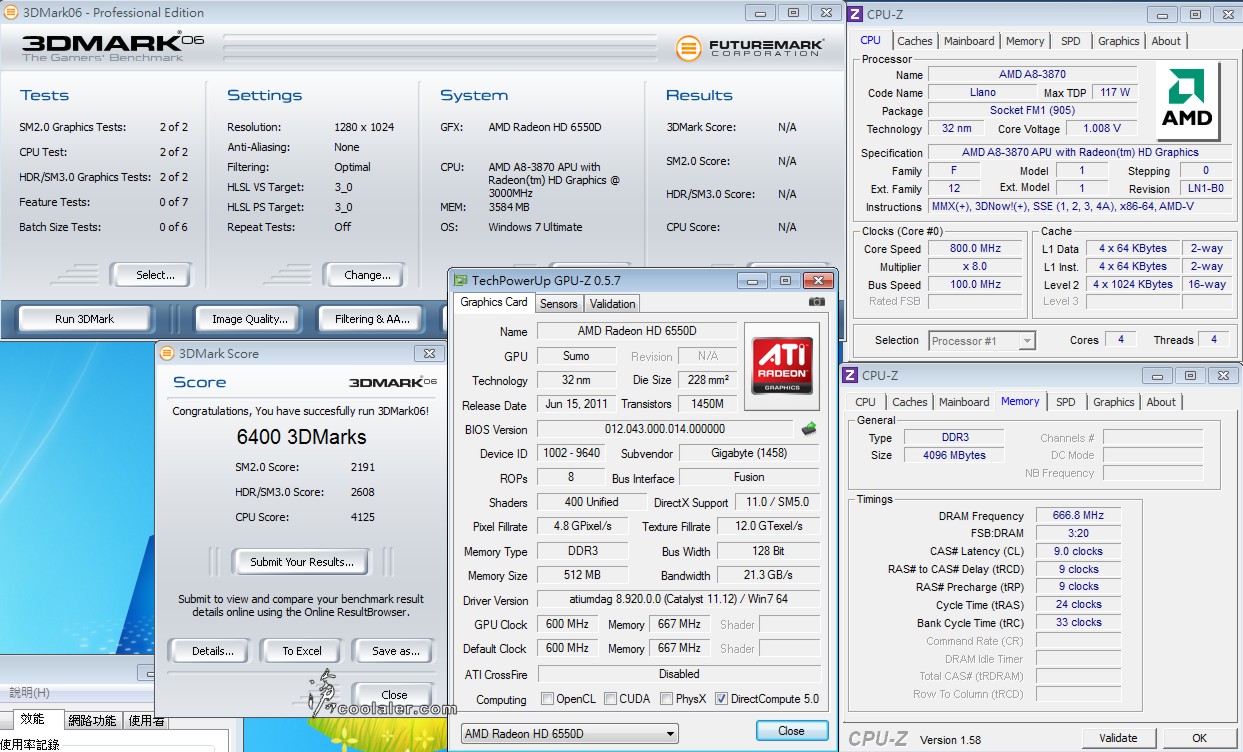
Task: Click the CPU Score value 4125
Action: pyautogui.click(x=363, y=517)
